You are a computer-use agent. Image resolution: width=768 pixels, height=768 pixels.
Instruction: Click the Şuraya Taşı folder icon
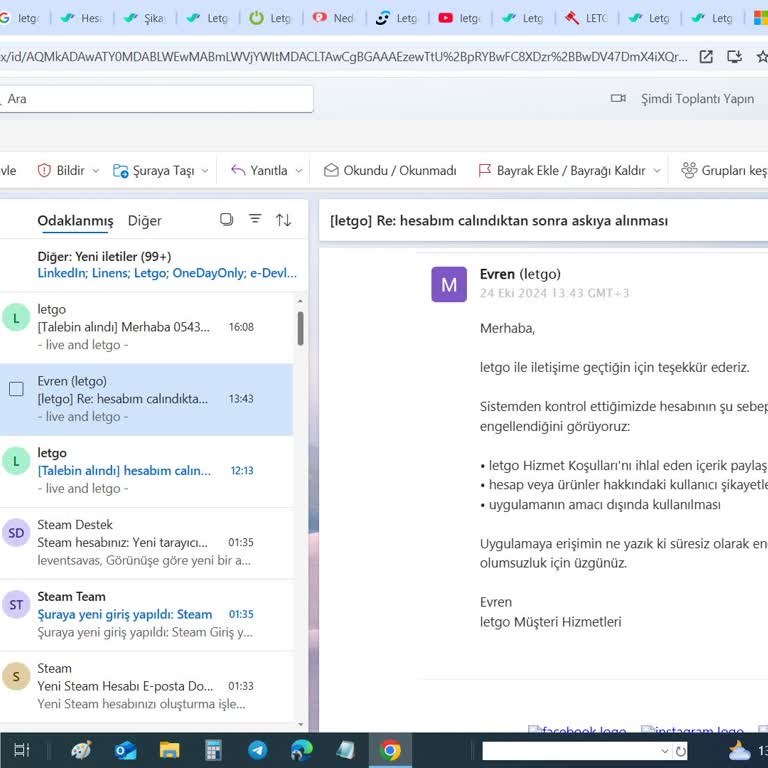point(121,171)
